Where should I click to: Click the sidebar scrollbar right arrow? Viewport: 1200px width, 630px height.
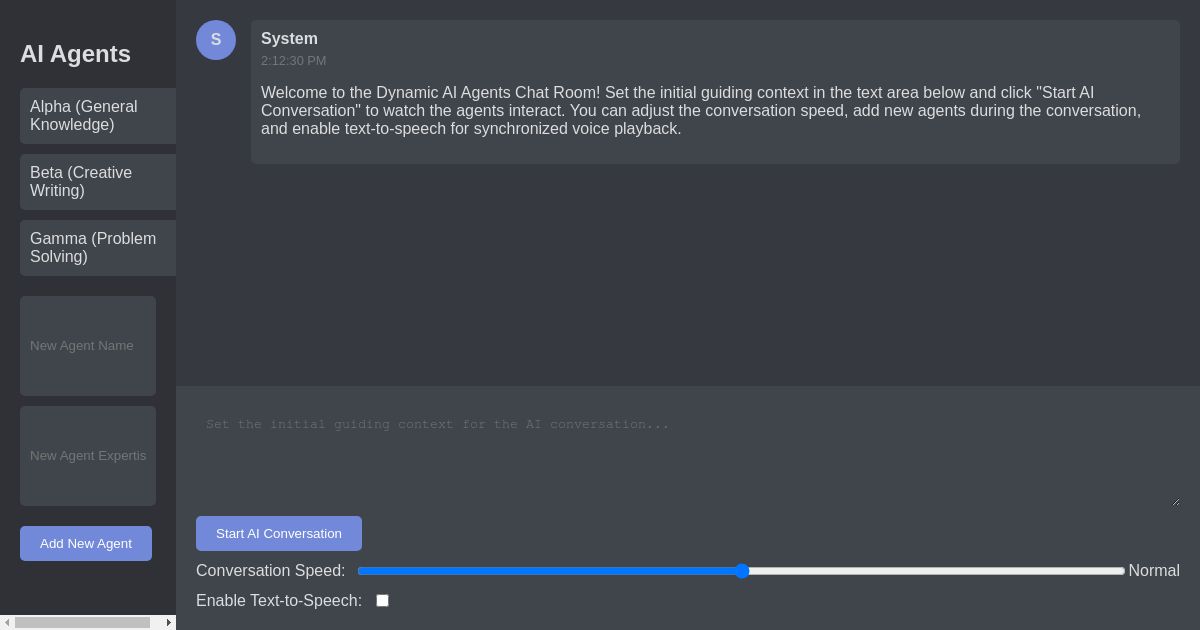(x=168, y=622)
